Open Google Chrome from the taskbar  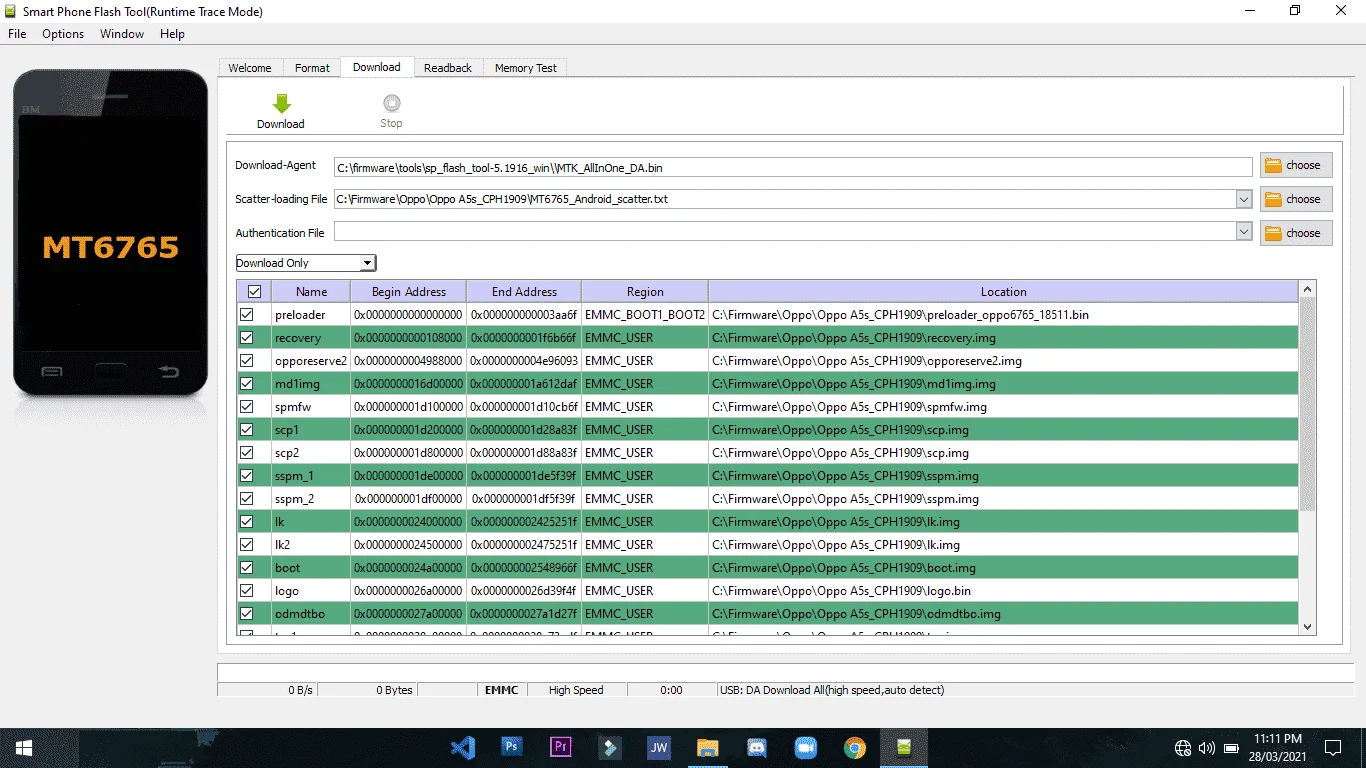854,747
